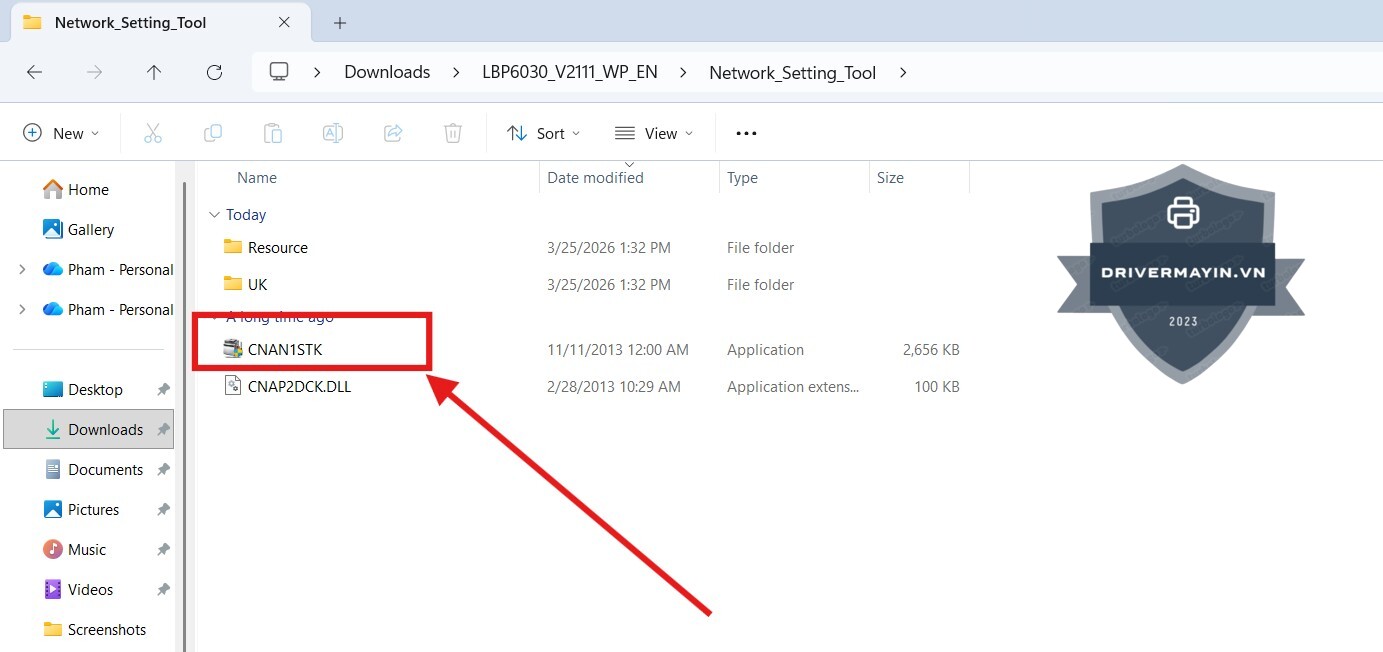
Task: Open Documents in the navigation pane
Action: click(x=105, y=470)
